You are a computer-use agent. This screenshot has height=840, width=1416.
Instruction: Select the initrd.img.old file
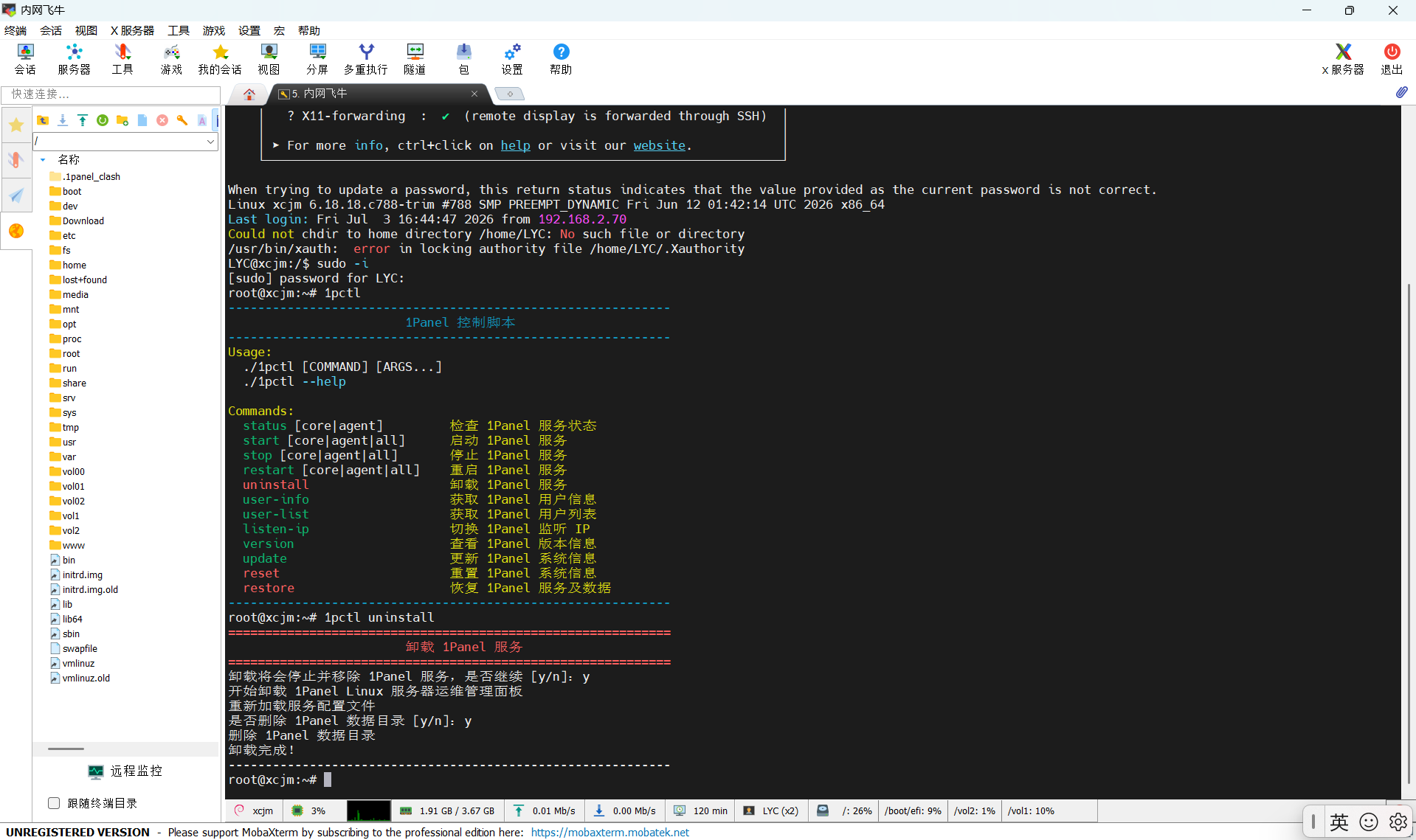(84, 589)
